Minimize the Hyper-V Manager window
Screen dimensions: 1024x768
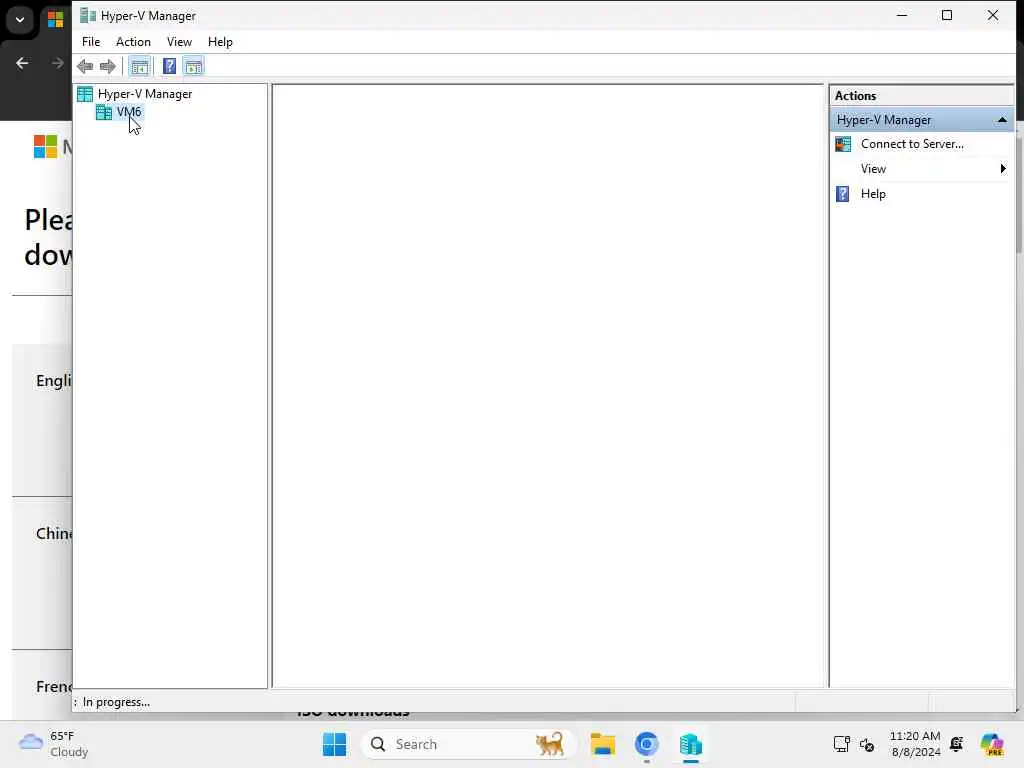coord(902,15)
